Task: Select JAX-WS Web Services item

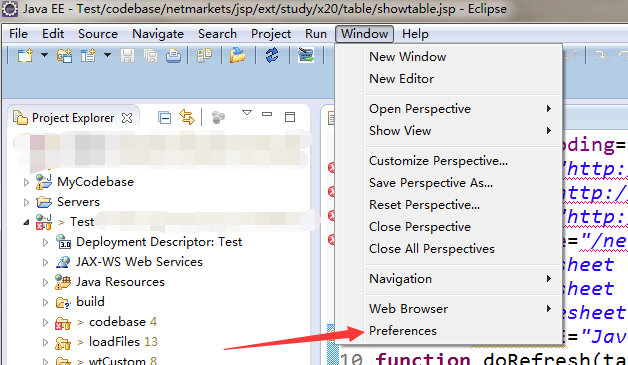Action: tap(139, 262)
